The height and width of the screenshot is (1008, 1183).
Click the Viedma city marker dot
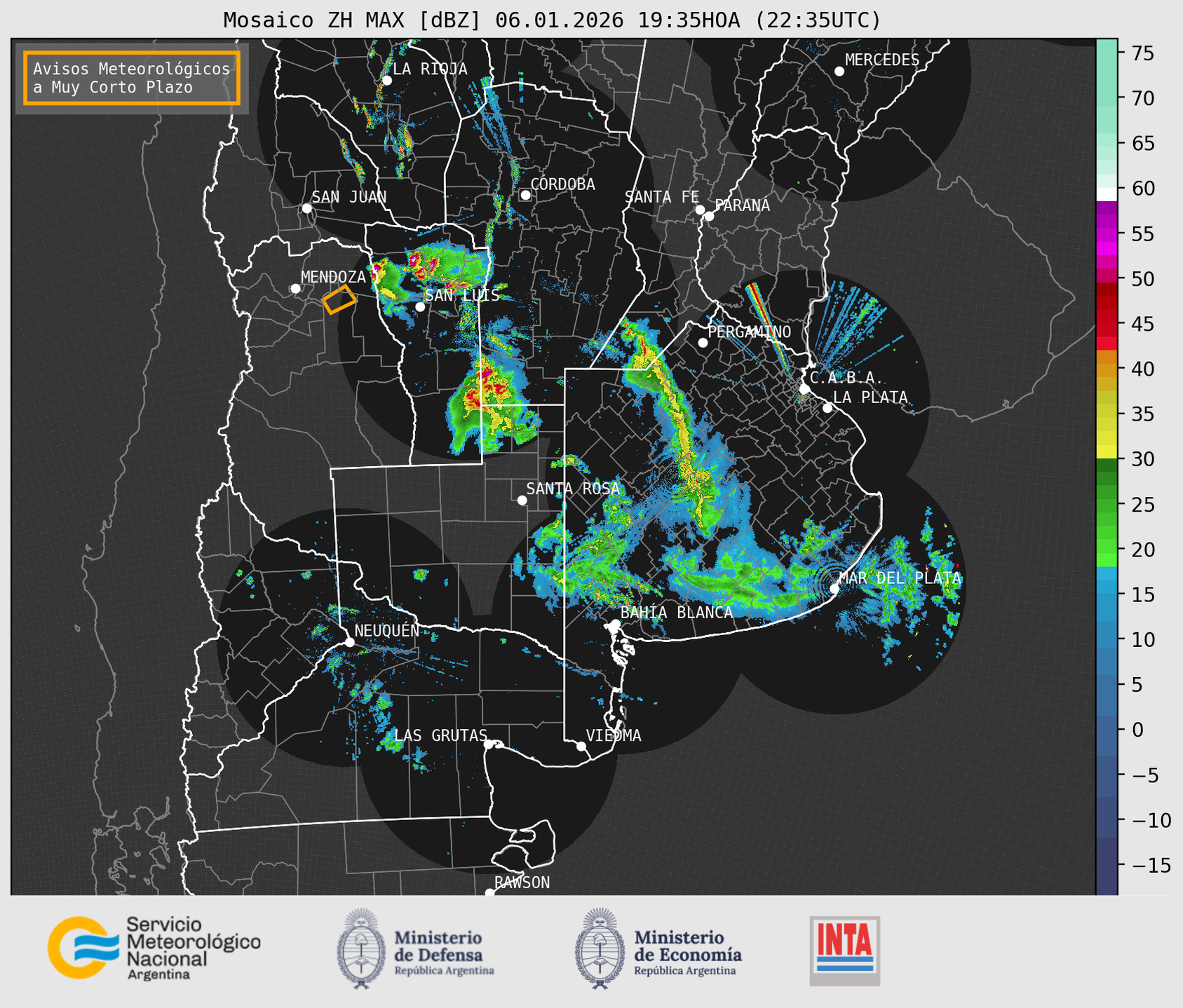(581, 746)
